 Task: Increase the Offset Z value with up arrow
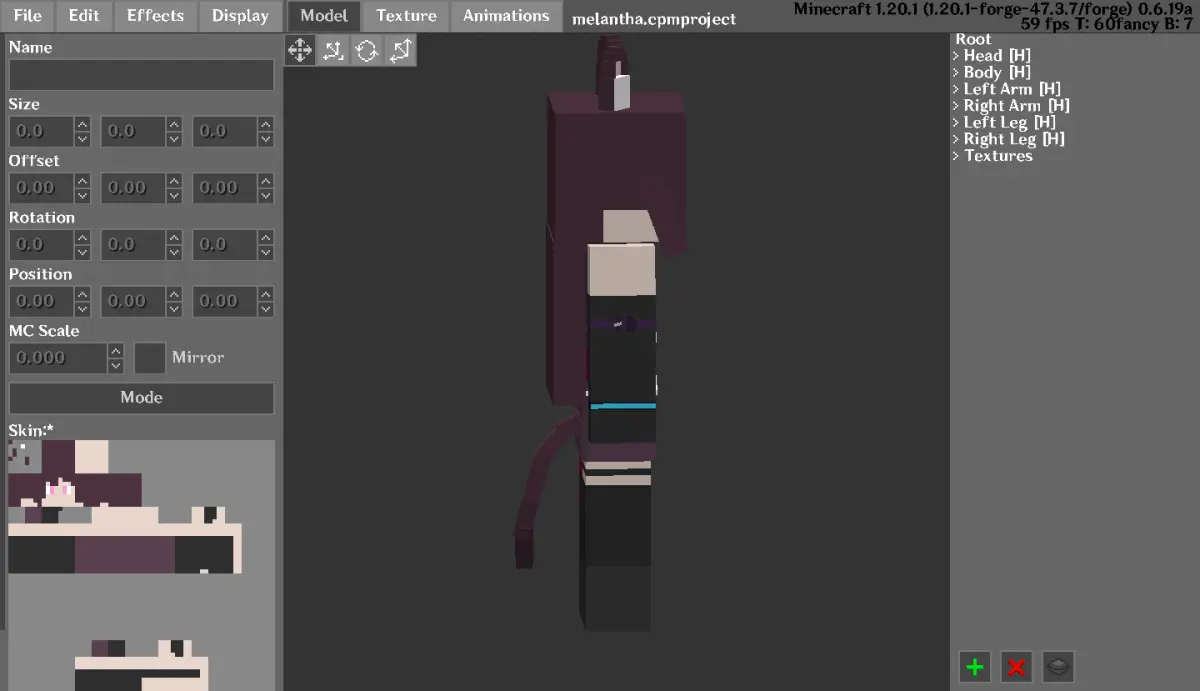tap(265, 181)
